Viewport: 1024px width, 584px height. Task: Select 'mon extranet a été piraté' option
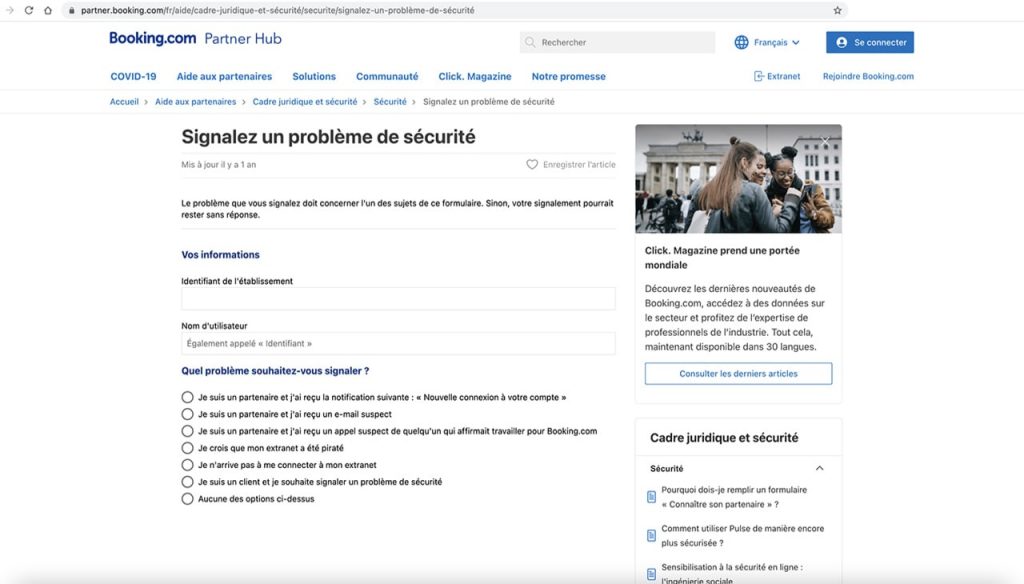click(187, 448)
